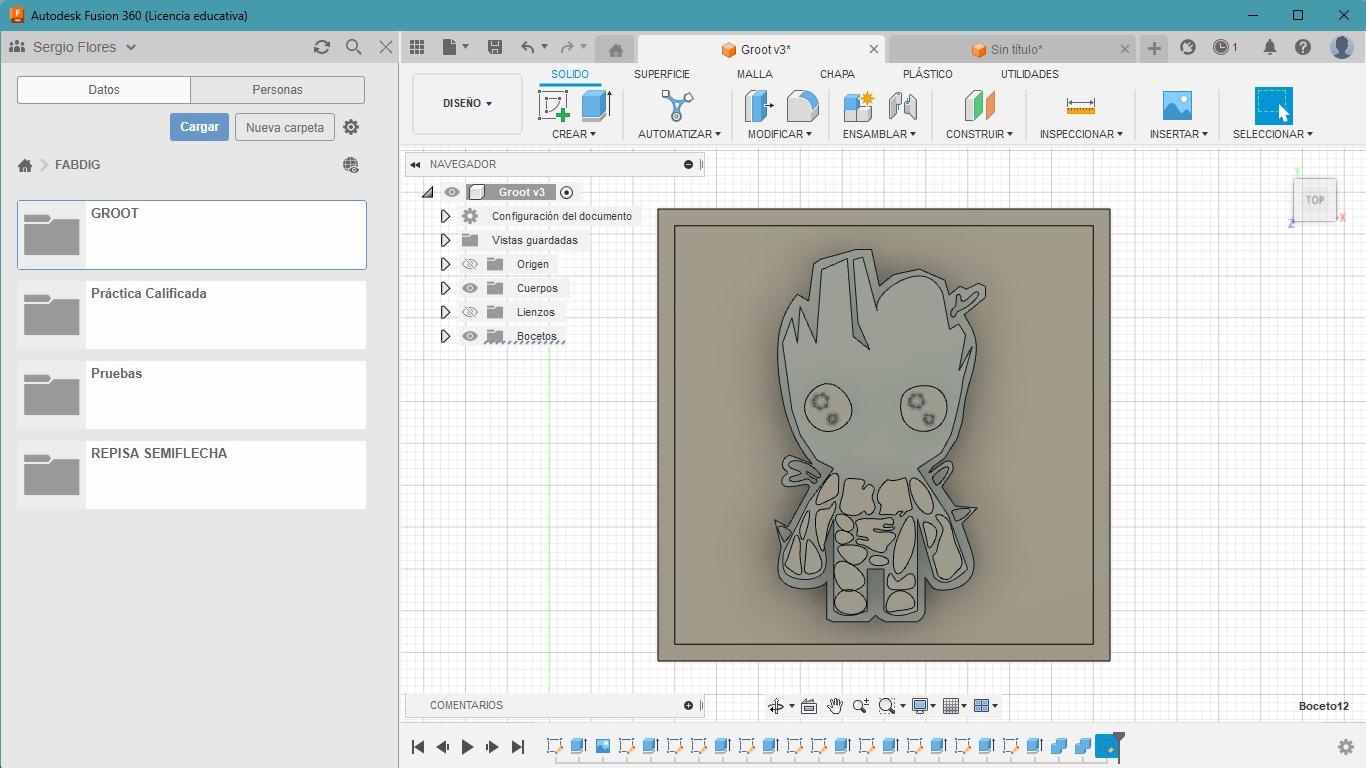Open the FABDIG breadcrumb link
The height and width of the screenshot is (768, 1366).
click(x=77, y=165)
